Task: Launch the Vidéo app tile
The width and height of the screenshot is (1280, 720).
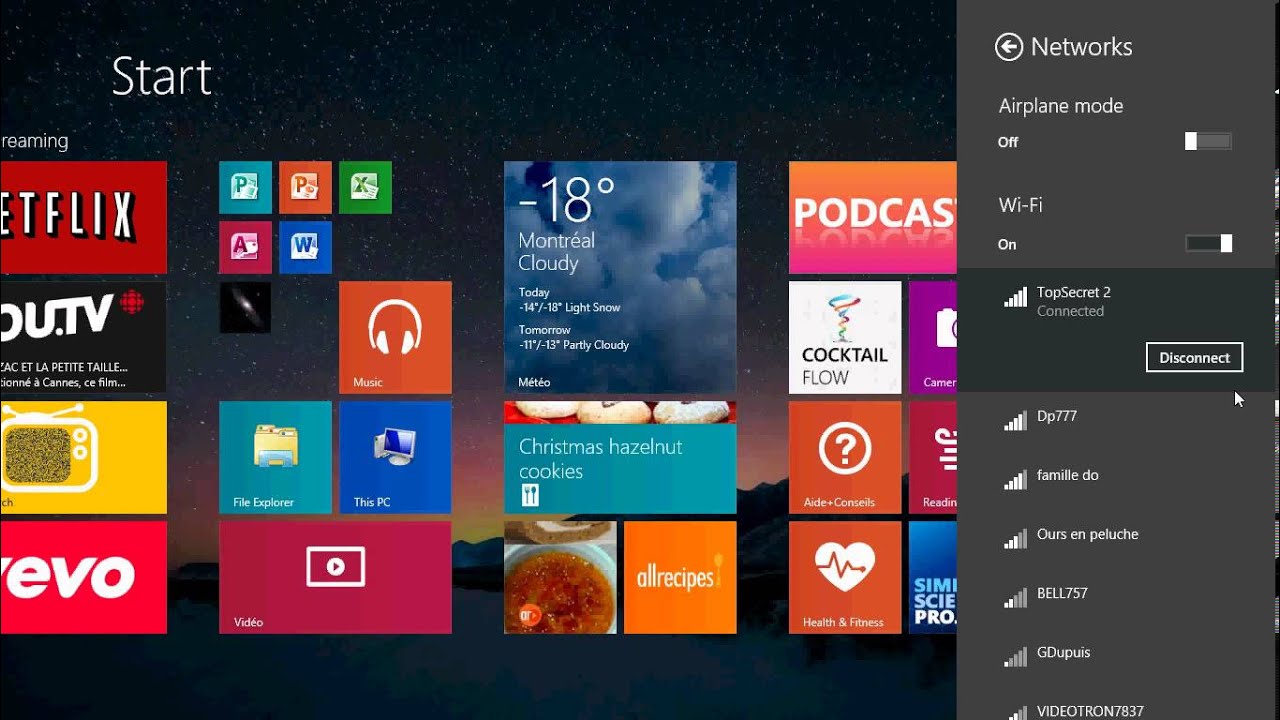Action: click(x=335, y=577)
